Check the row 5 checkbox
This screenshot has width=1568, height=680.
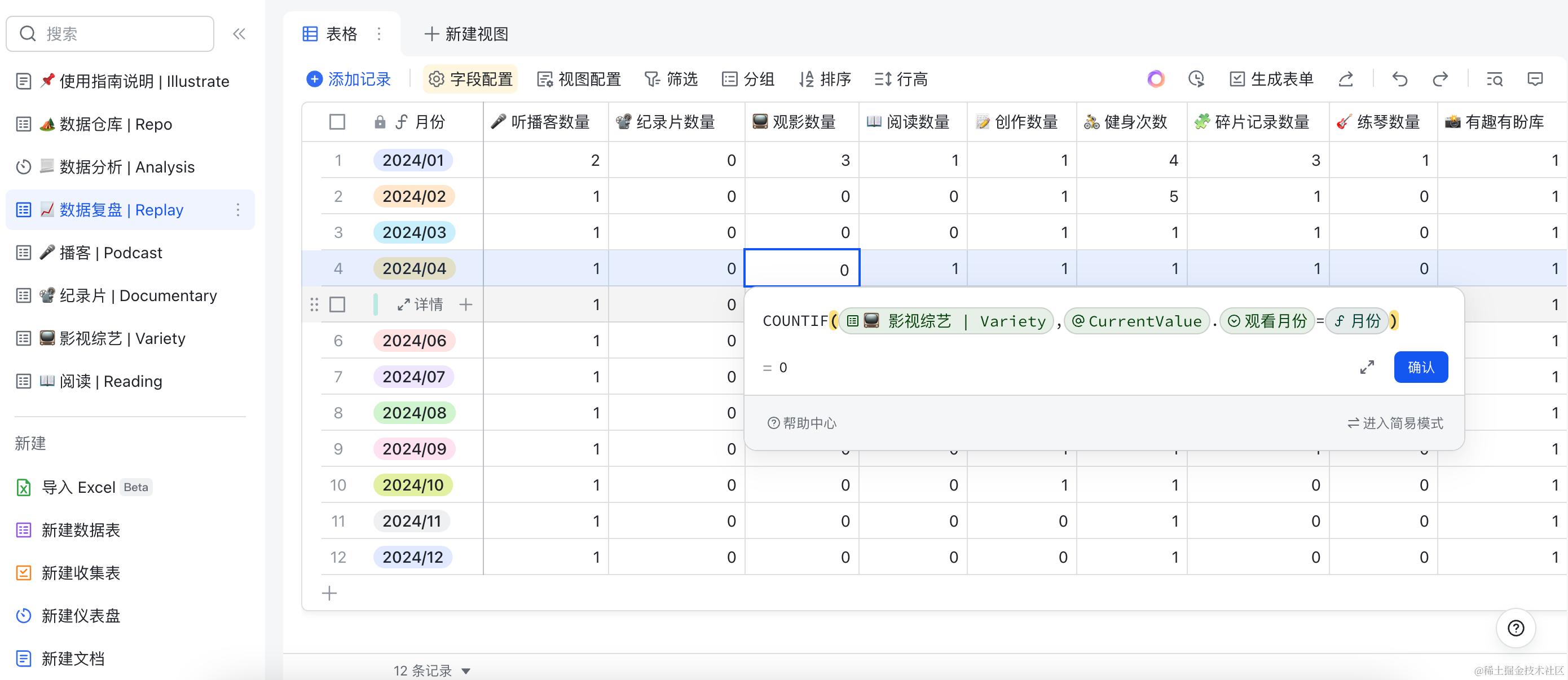point(337,304)
